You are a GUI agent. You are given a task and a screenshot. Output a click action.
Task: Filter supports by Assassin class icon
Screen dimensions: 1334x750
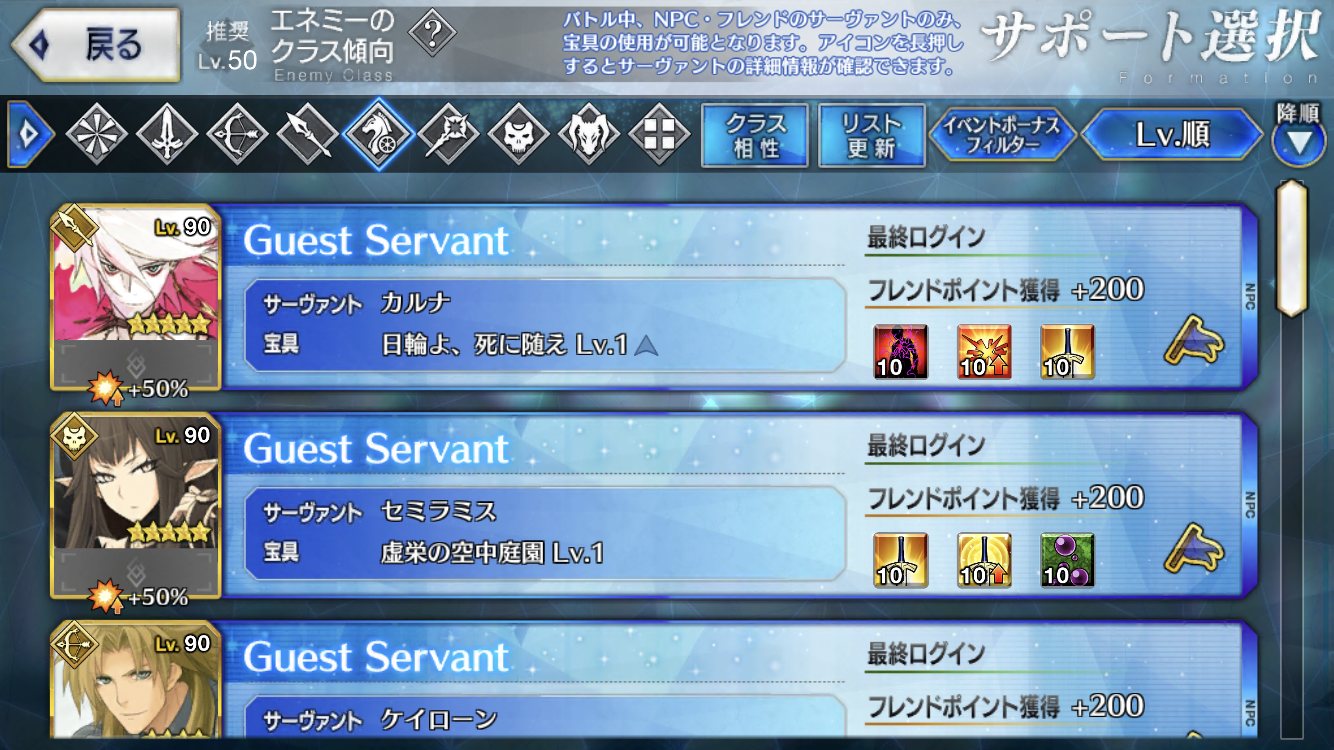(x=519, y=134)
